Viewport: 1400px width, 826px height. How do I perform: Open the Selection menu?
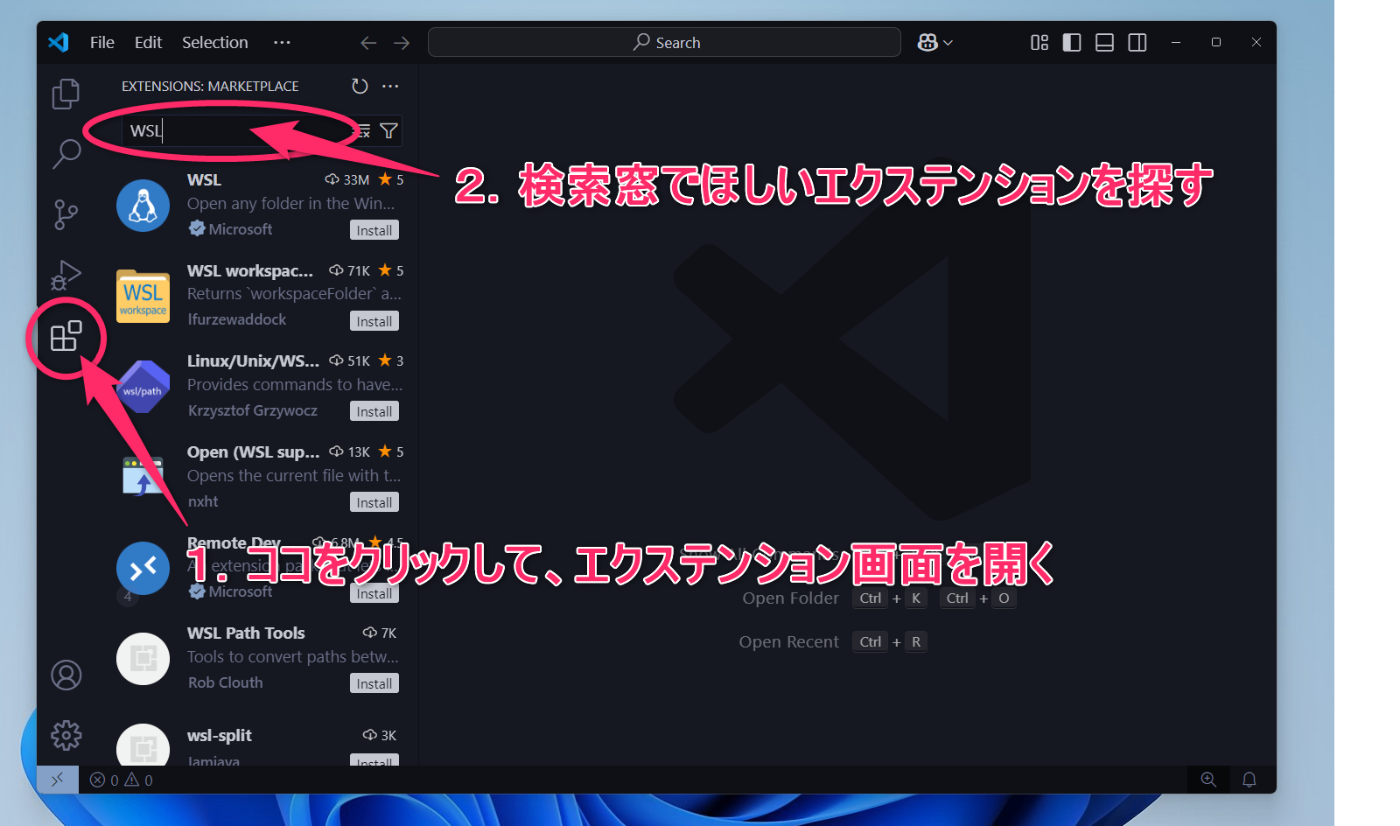215,42
